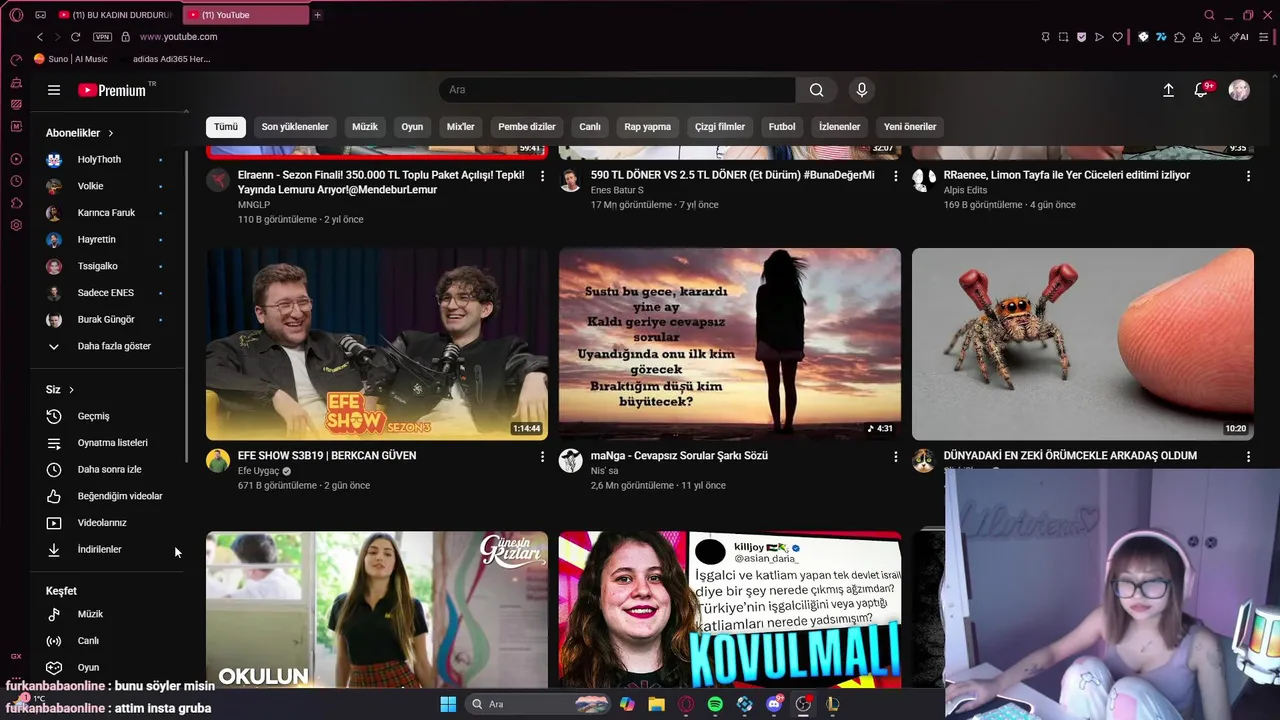Open options menu for 590 TL DÖNER video
This screenshot has width=1280, height=720.
tap(895, 176)
